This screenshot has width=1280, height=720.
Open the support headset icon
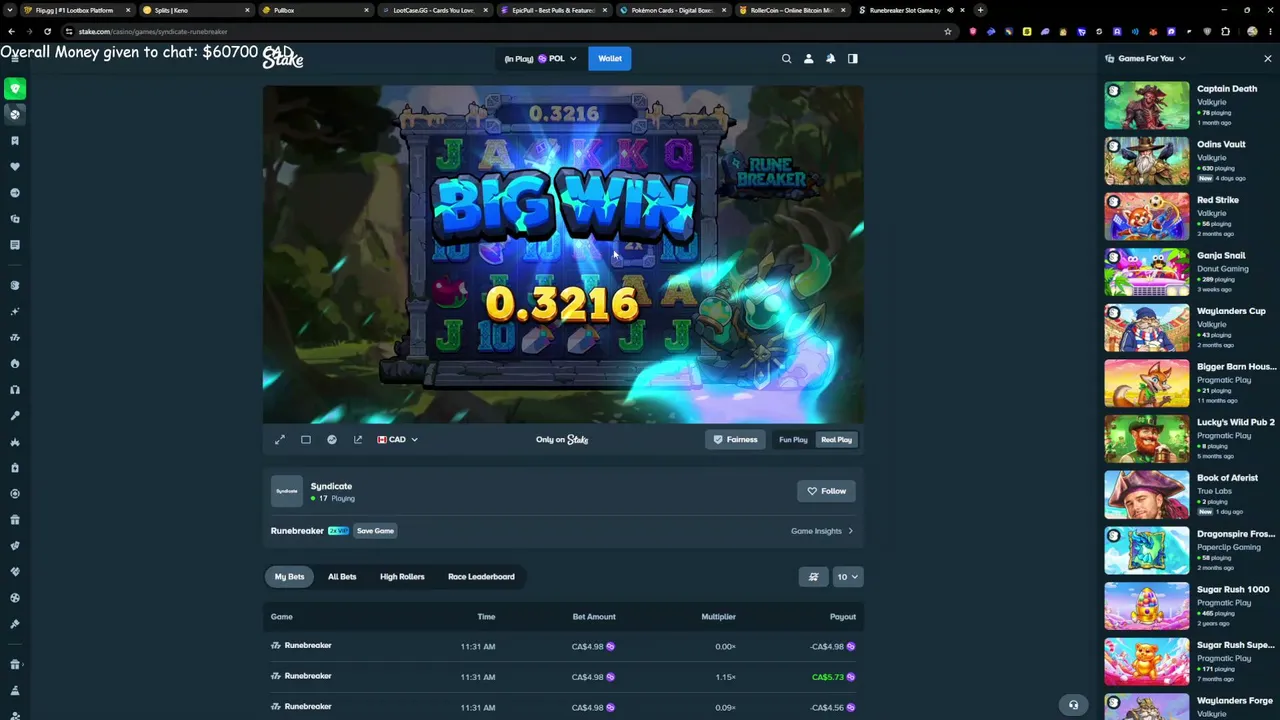[1073, 705]
